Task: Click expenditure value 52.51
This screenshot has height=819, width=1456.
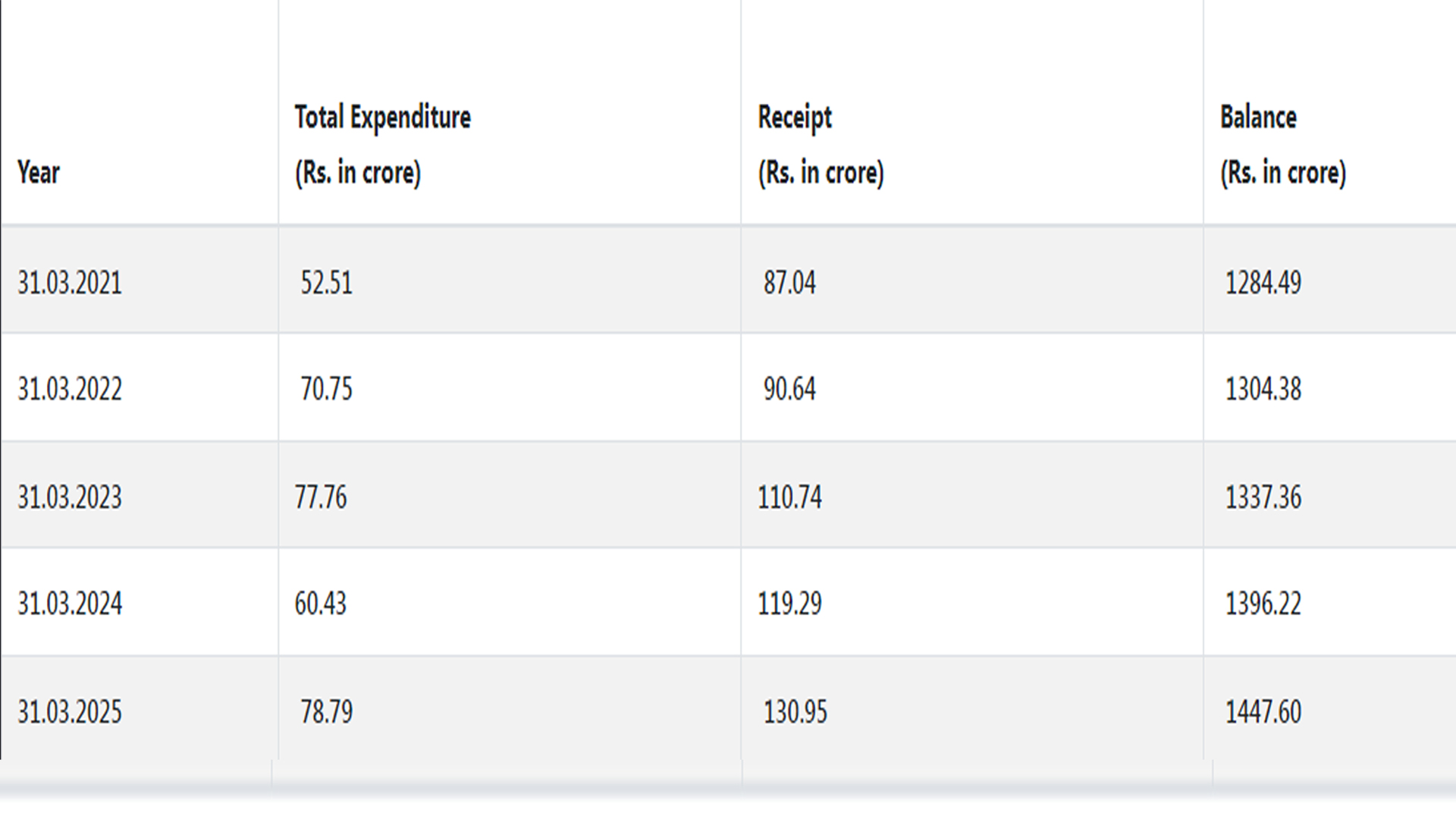Action: coord(326,283)
